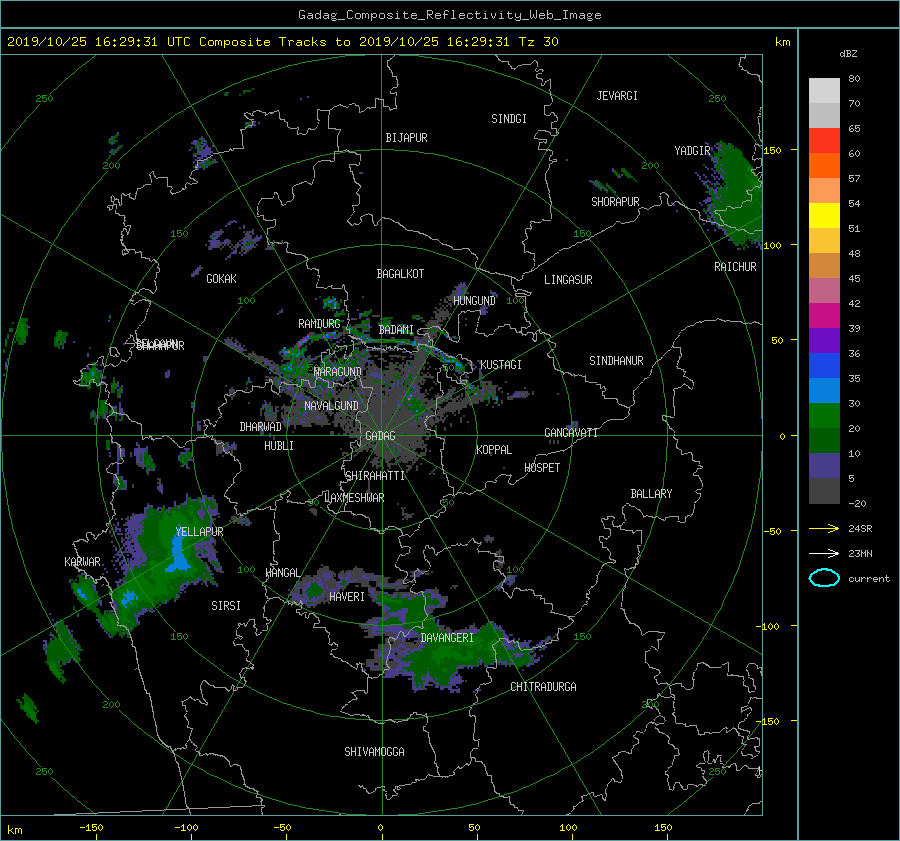This screenshot has height=841, width=900.
Task: Select the red 60 dBZ color swatch
Action: [824, 141]
